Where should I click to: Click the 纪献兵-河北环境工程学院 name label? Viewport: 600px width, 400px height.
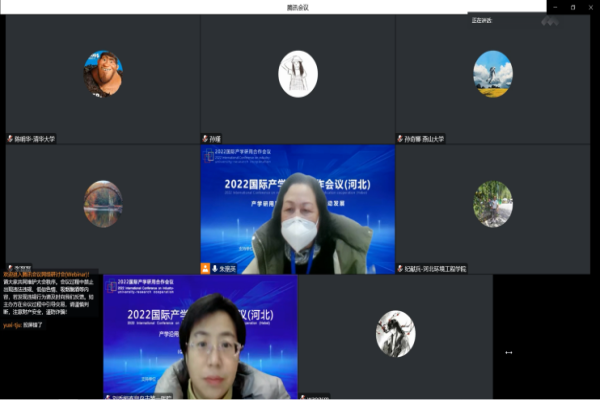pyautogui.click(x=437, y=269)
